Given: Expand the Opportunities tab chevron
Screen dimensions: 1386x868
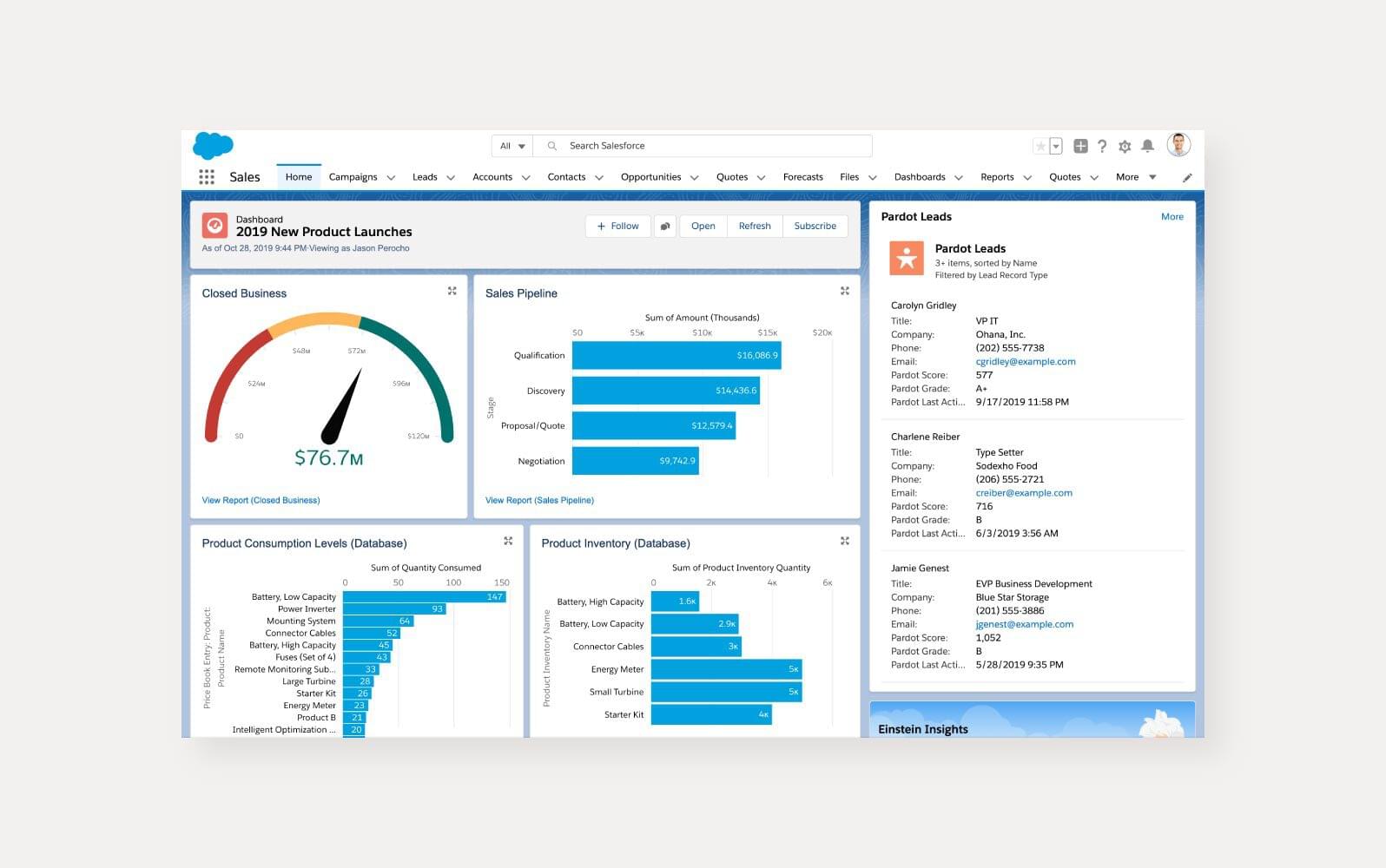Looking at the screenshot, I should [695, 178].
